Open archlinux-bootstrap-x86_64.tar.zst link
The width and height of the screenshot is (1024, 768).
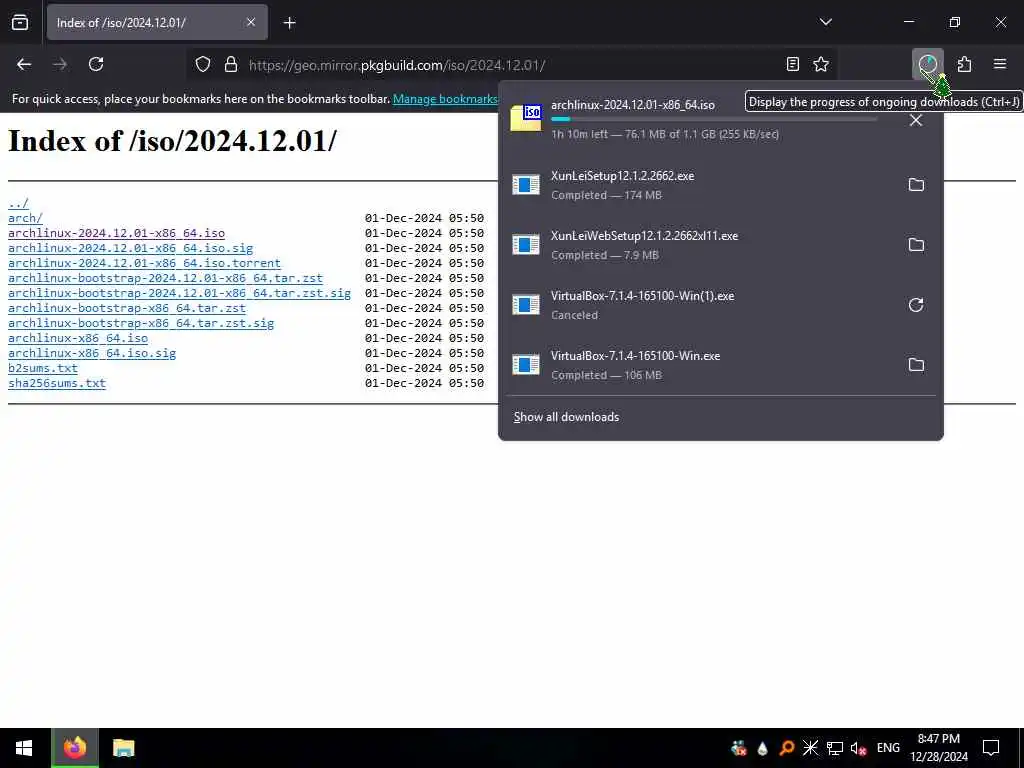pyautogui.click(x=127, y=308)
